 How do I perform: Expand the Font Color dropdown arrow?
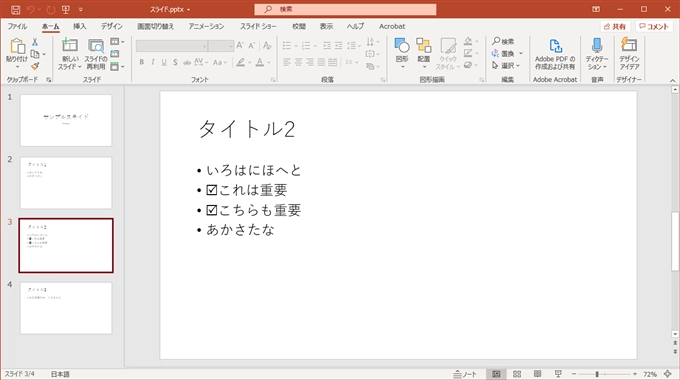[x=269, y=63]
